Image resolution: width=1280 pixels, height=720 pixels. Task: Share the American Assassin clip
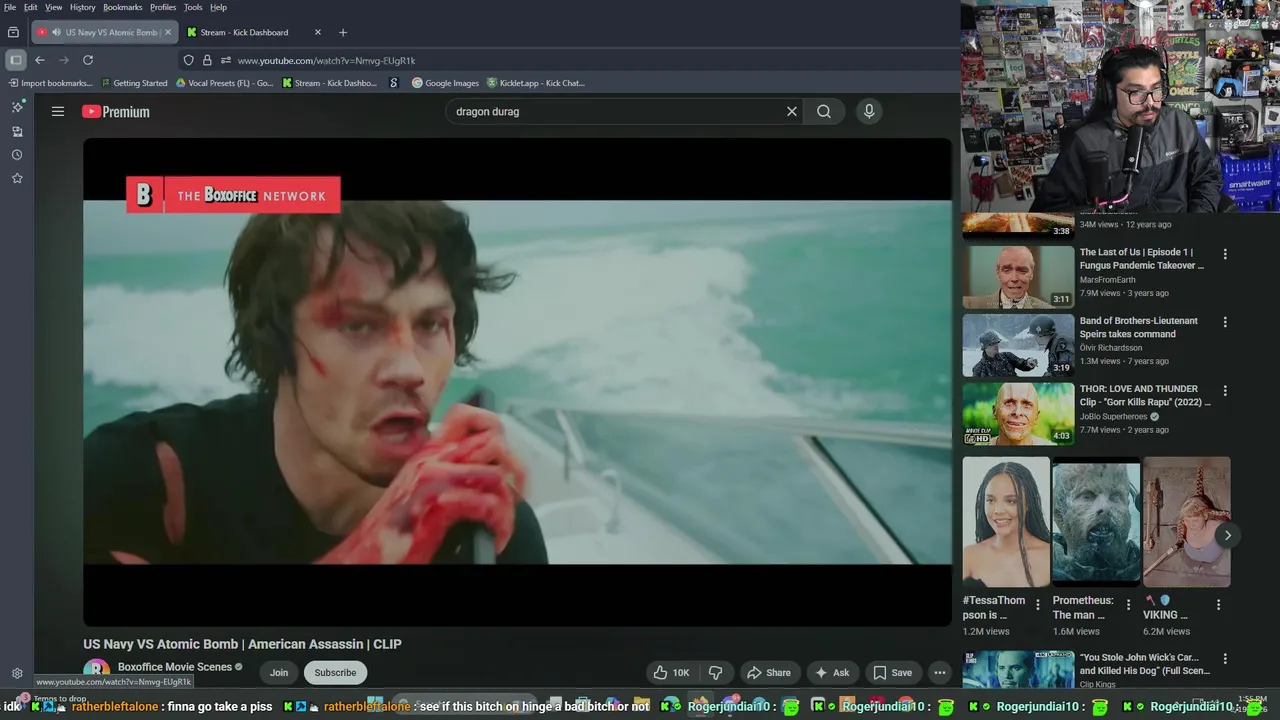pyautogui.click(x=769, y=673)
